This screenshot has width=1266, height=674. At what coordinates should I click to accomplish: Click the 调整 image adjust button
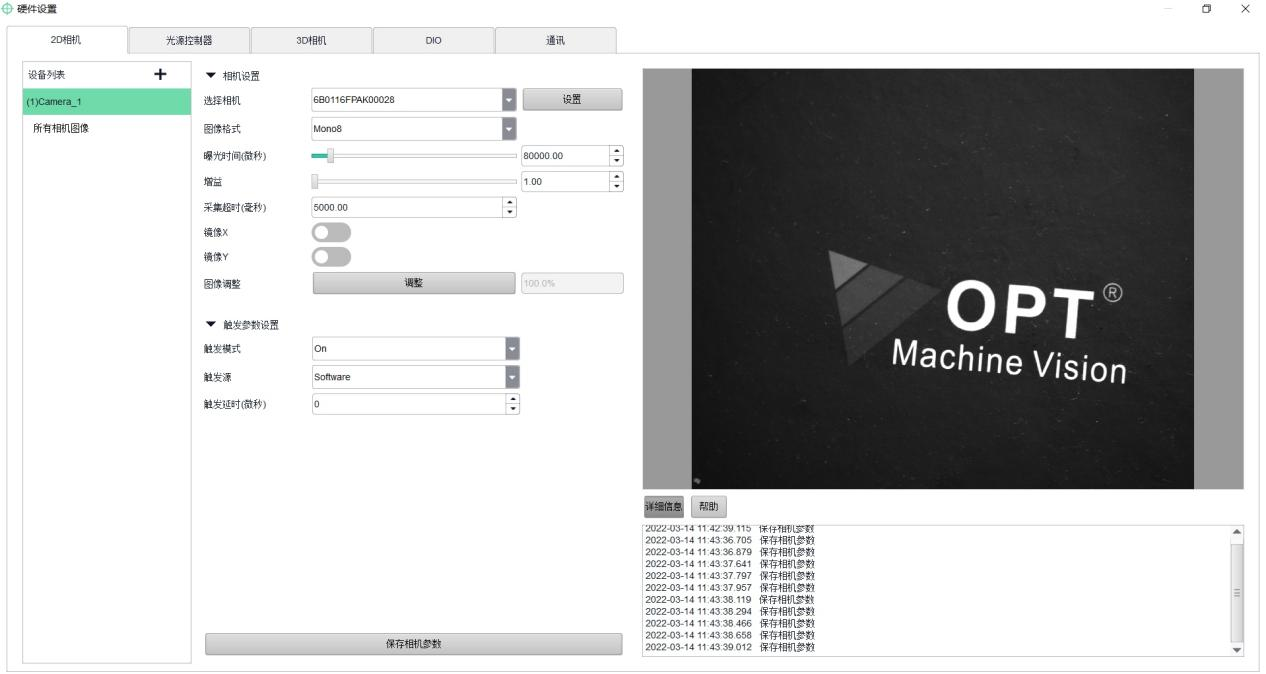413,283
